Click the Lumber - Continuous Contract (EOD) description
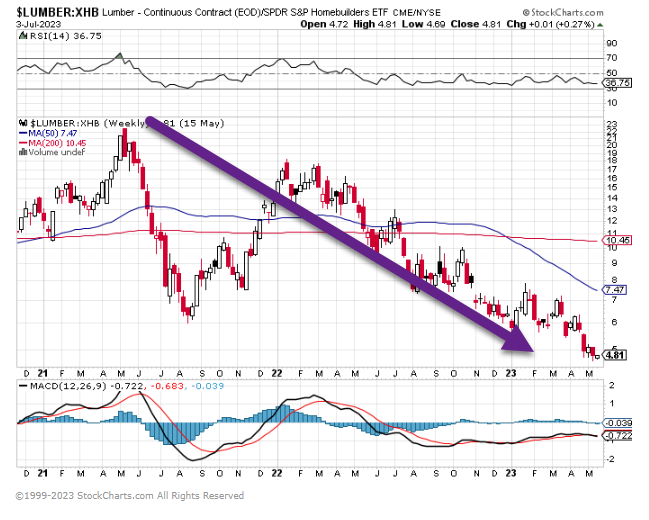Viewport: 649px width, 520px height. [188, 13]
